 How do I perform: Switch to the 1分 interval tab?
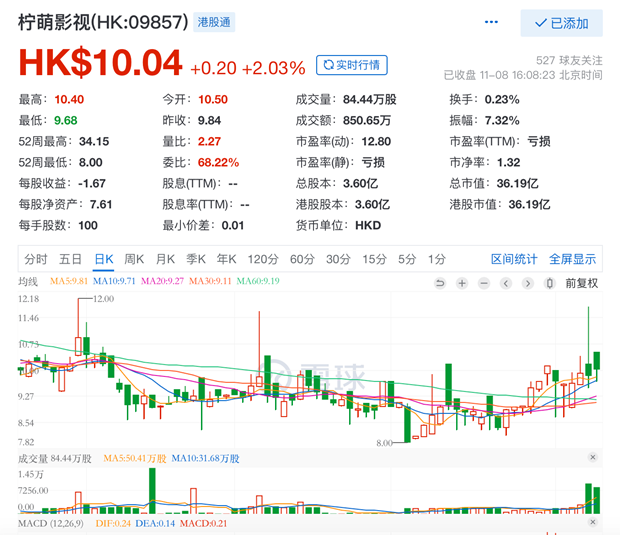point(437,259)
